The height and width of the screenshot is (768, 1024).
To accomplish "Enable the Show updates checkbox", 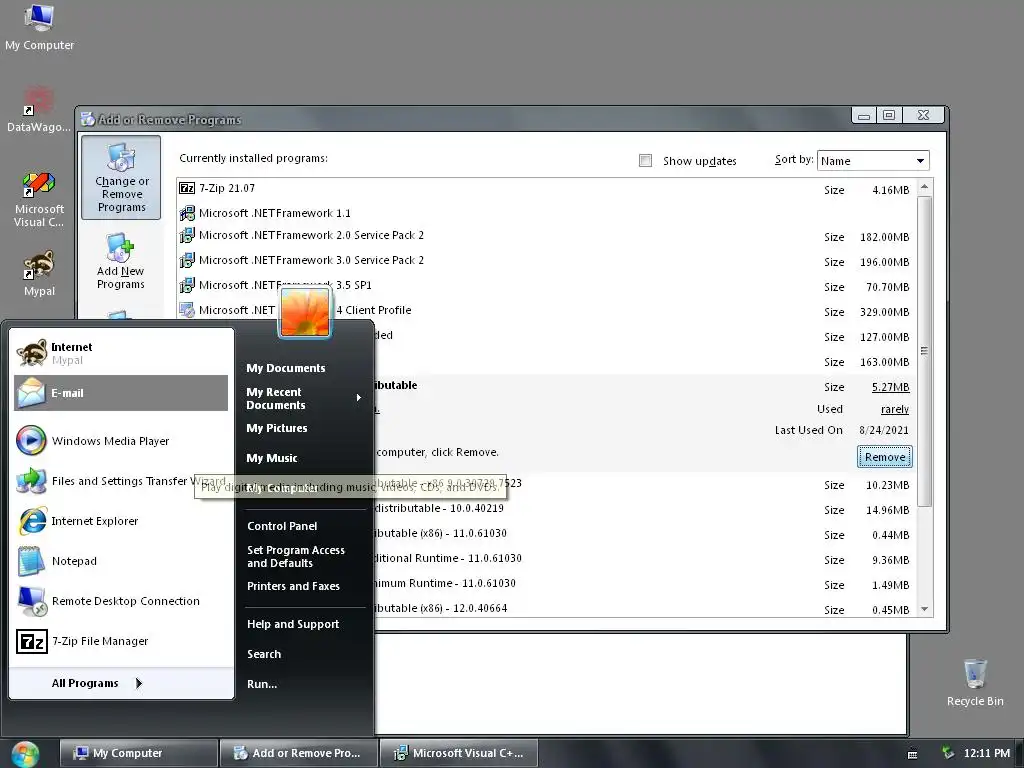I will point(645,161).
